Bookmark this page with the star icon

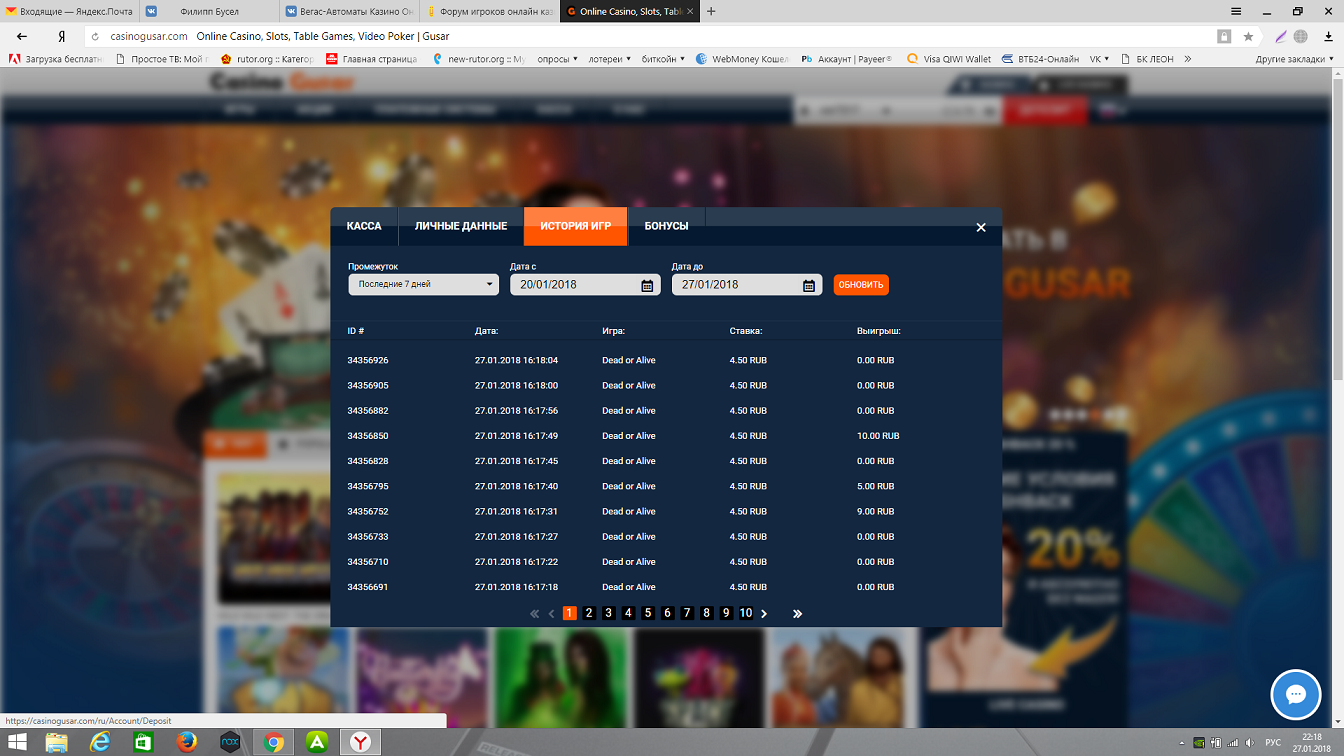pos(1248,36)
